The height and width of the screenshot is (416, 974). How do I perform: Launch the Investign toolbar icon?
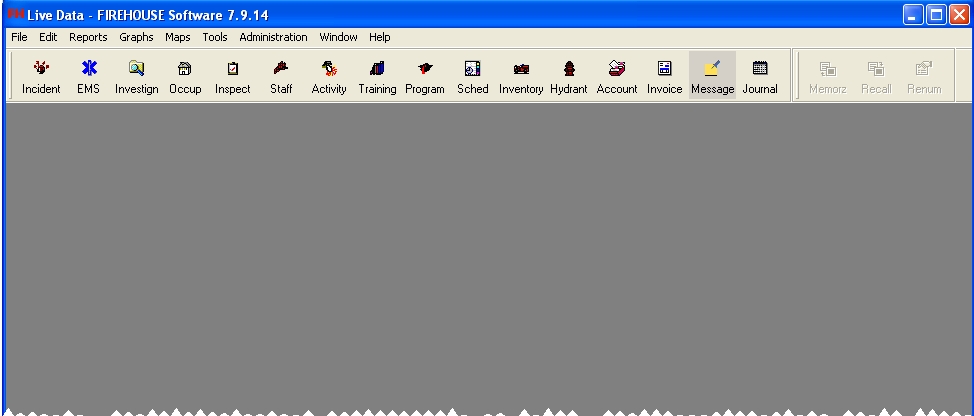coord(137,76)
